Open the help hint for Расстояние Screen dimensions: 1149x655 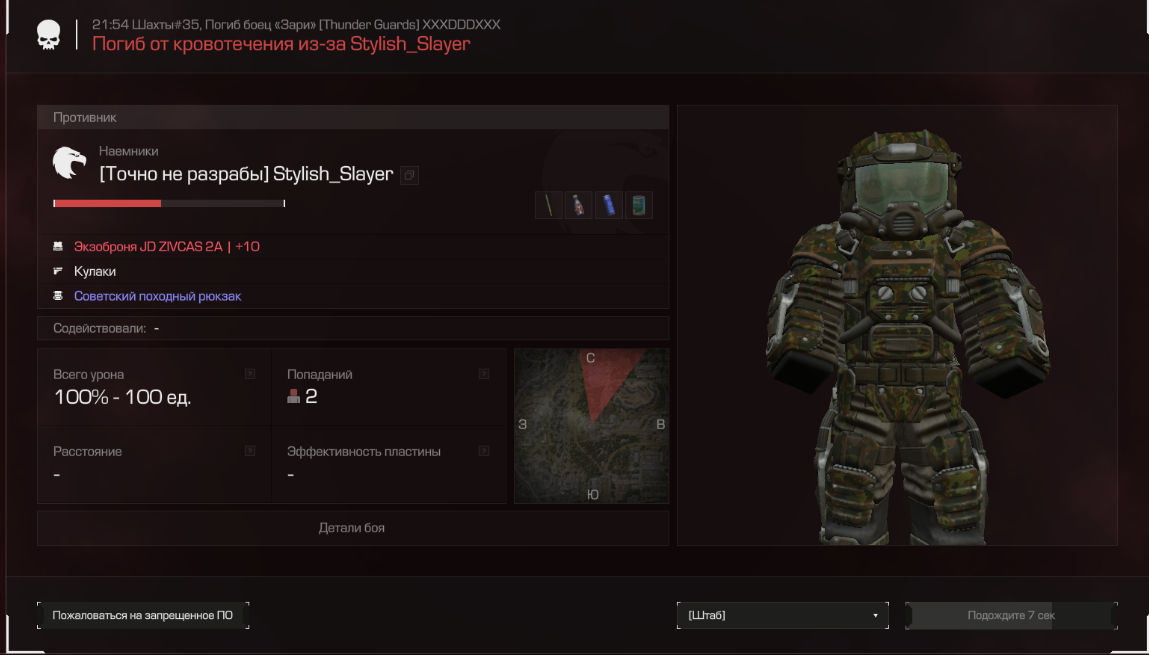pos(250,451)
